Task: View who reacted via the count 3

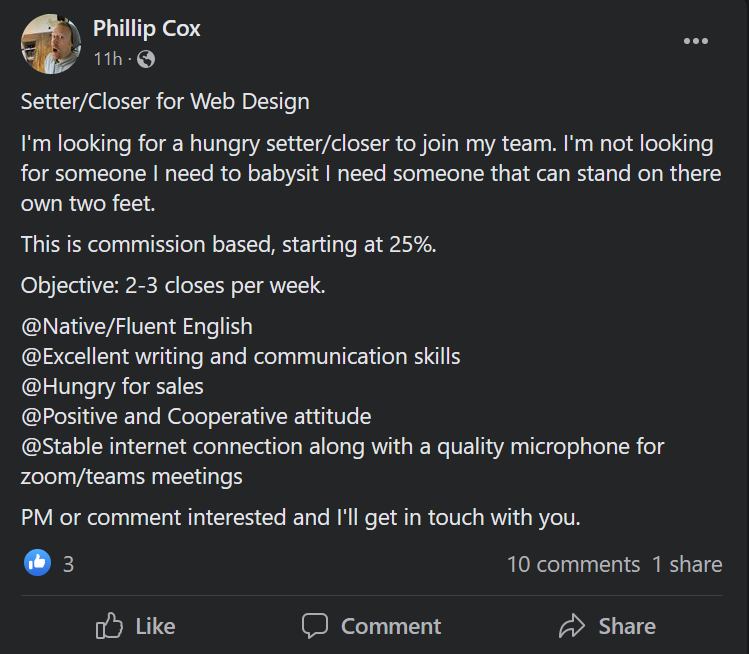Action: coord(68,564)
